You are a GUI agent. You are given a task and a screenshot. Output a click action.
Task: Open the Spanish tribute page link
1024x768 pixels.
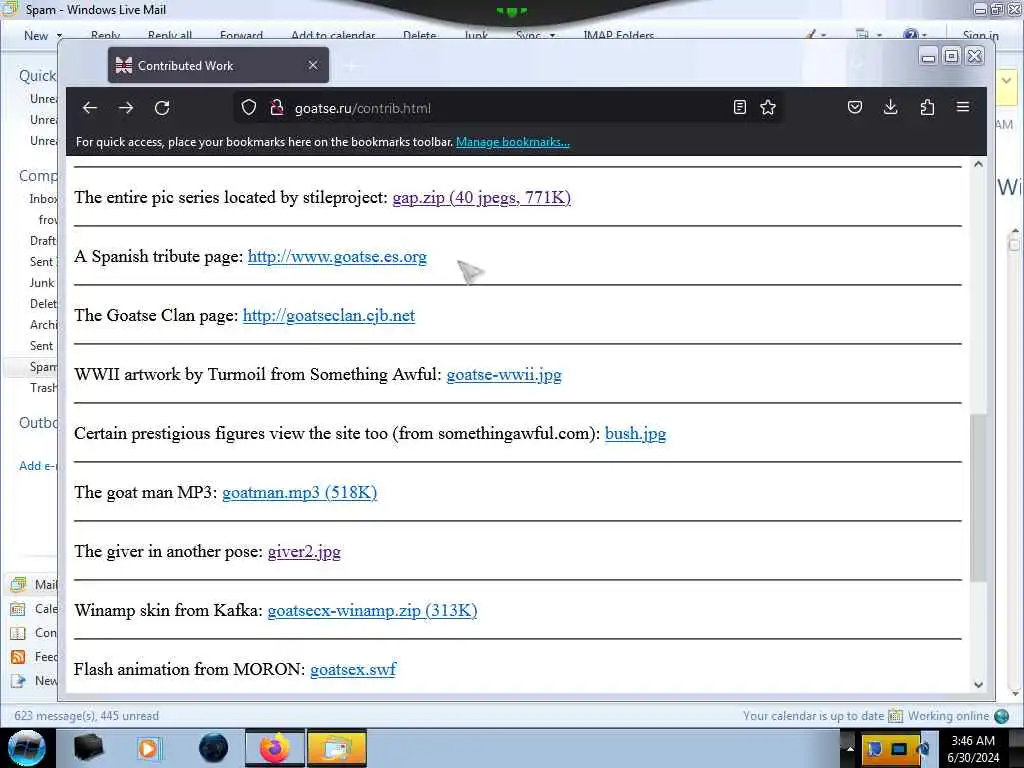coord(337,256)
